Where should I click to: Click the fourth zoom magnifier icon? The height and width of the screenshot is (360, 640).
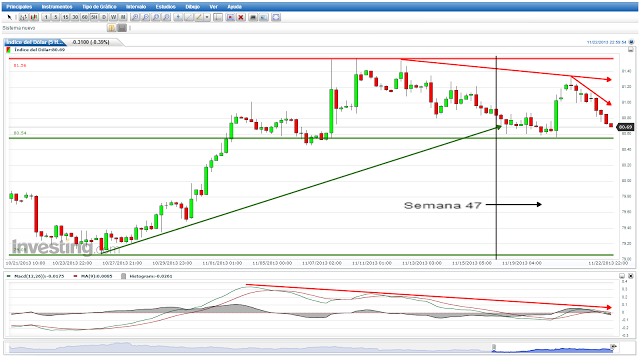[x=166, y=17]
